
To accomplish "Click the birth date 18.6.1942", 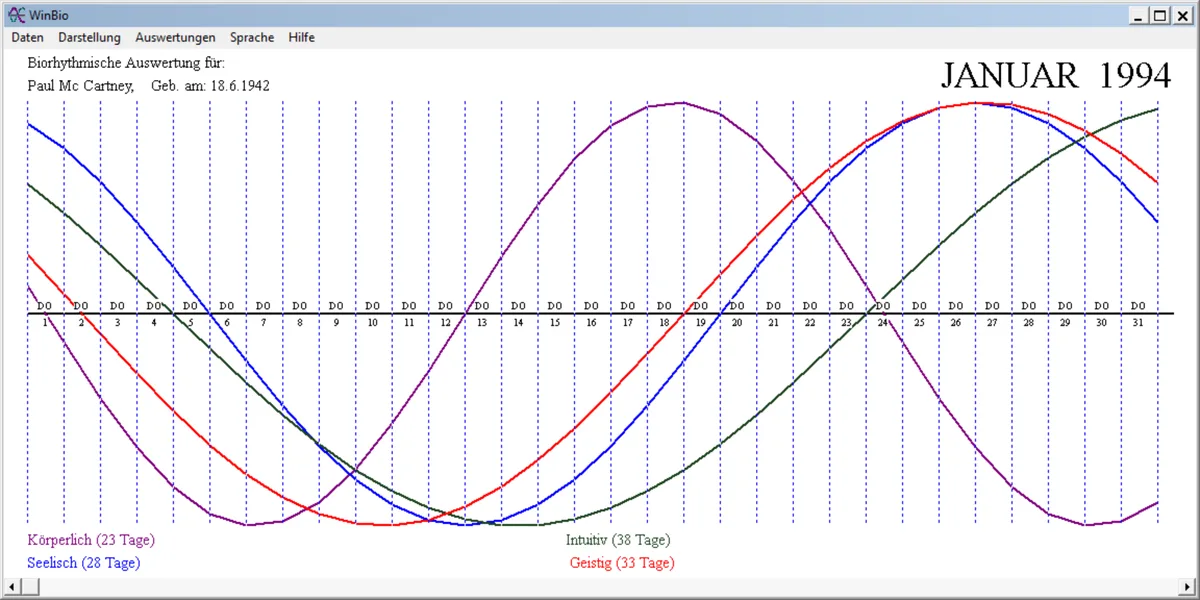I will coord(239,85).
